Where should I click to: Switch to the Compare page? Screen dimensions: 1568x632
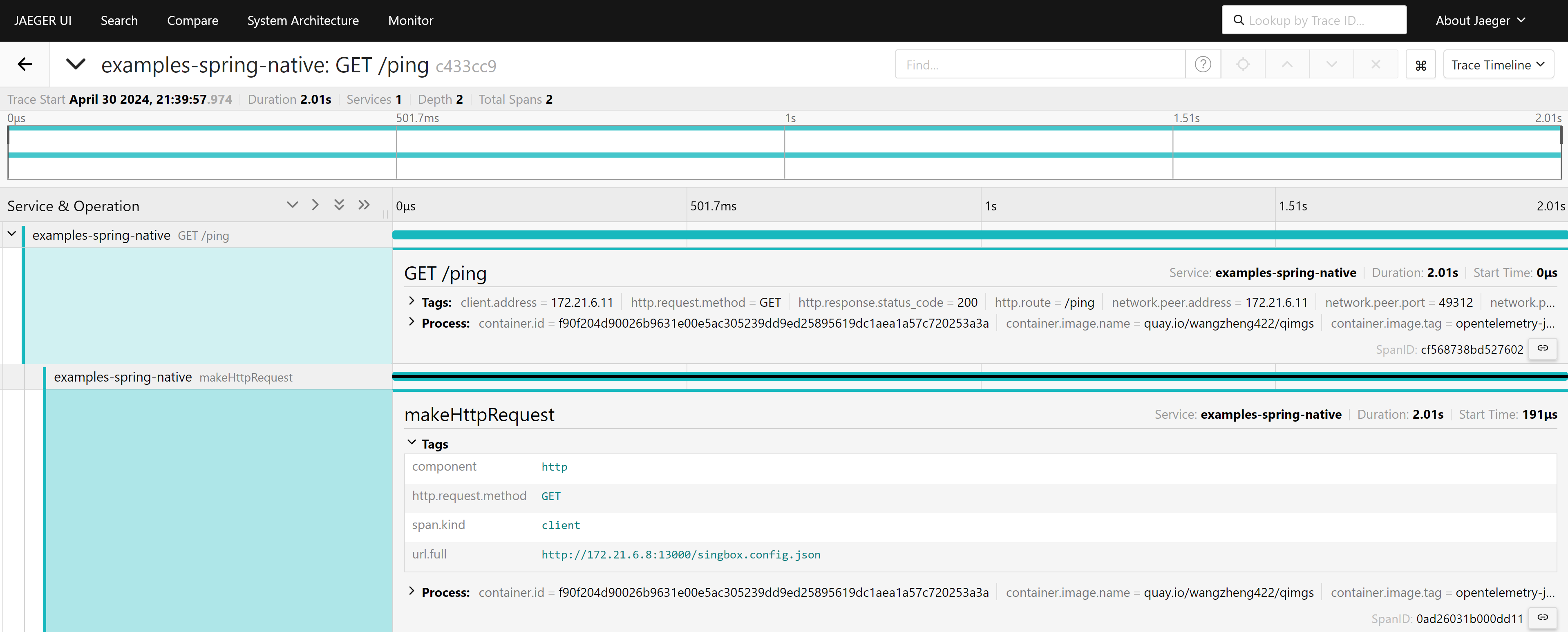coord(192,21)
